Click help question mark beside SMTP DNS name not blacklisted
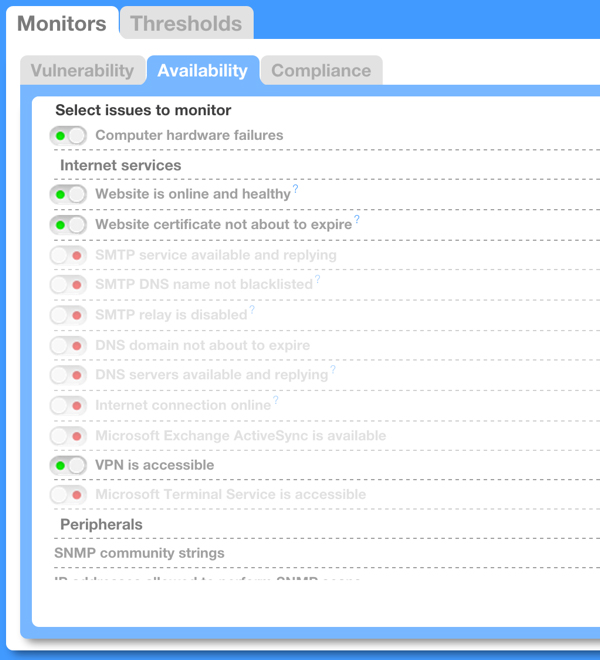Viewport: 600px width, 660px height. (x=317, y=279)
